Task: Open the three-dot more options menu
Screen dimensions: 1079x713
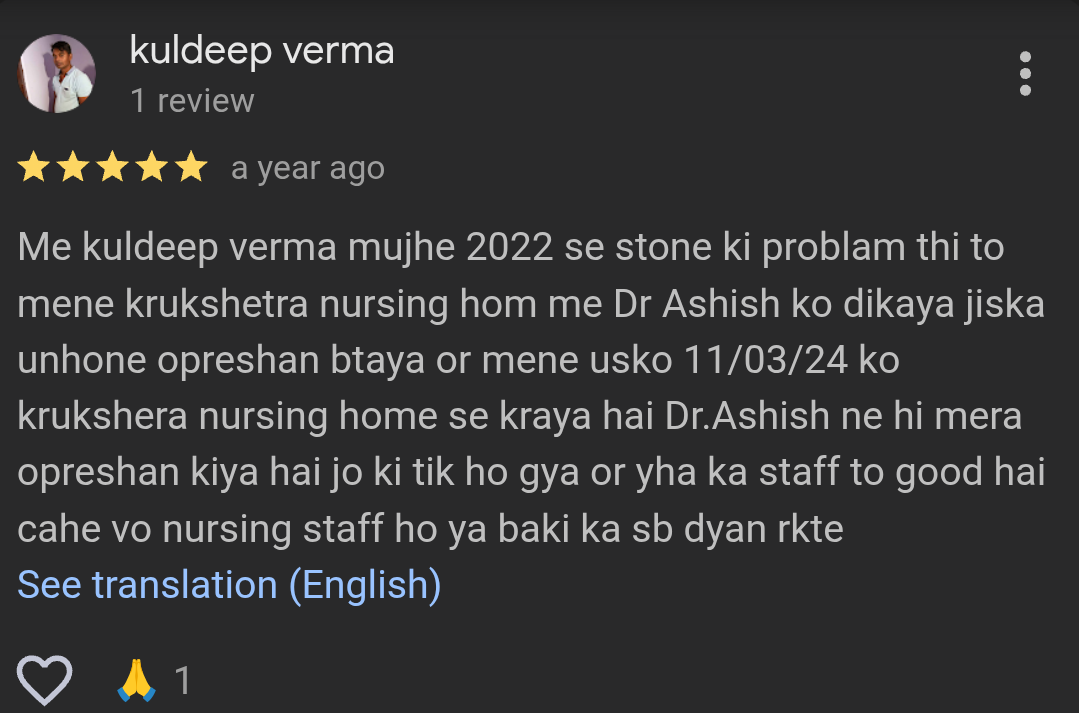Action: pyautogui.click(x=1025, y=74)
